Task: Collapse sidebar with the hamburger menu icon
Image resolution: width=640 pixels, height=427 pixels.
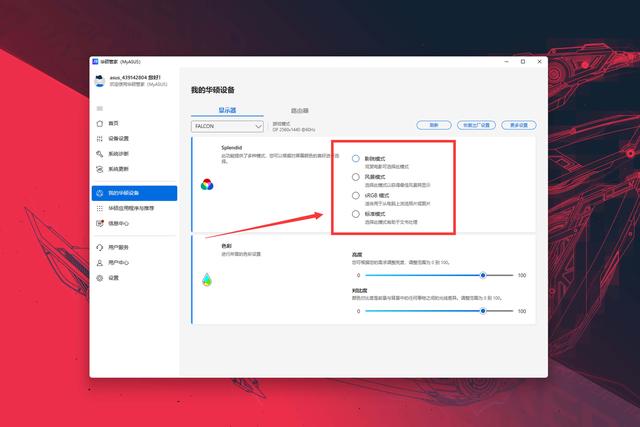Action: pyautogui.click(x=100, y=109)
